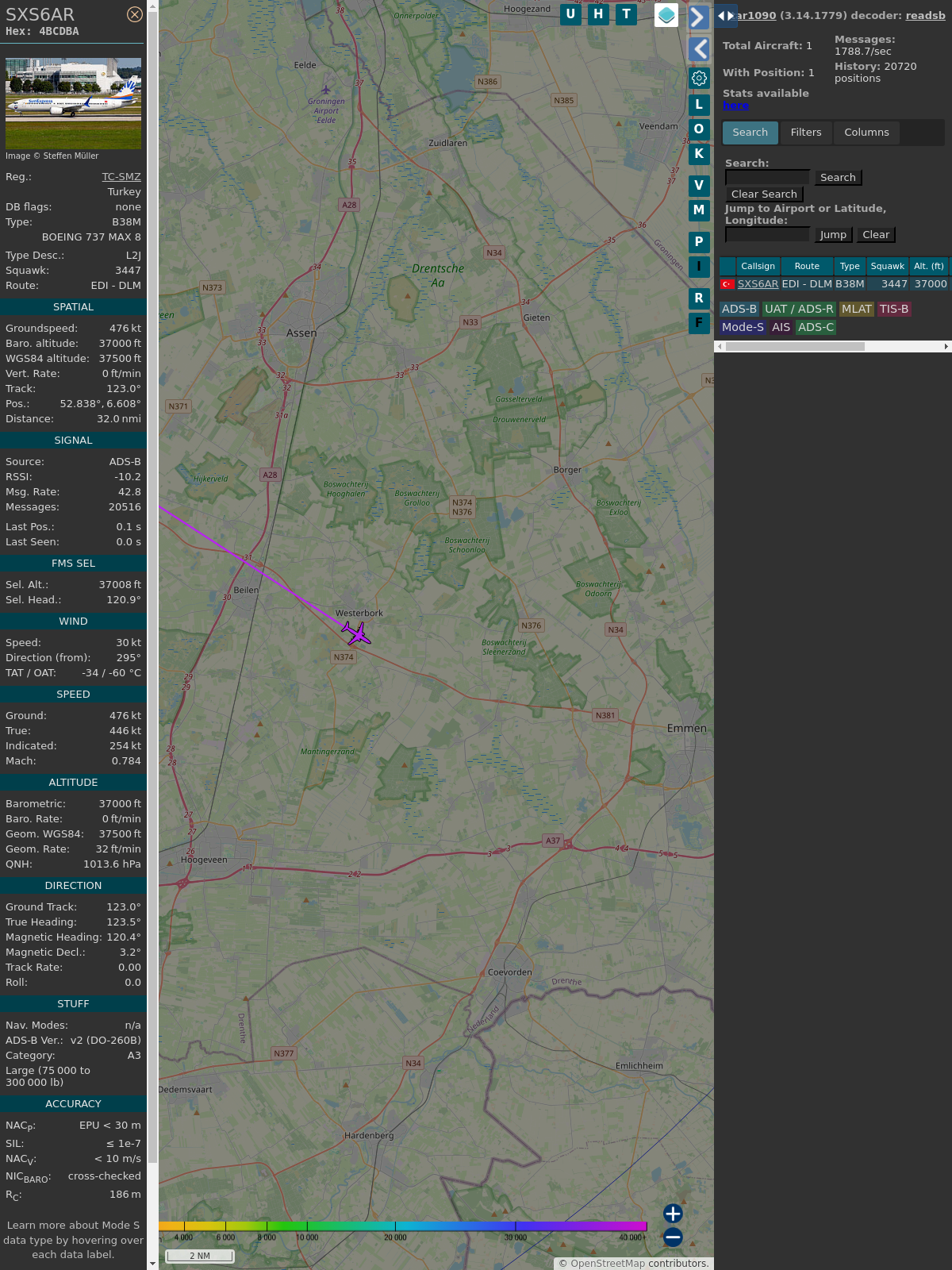
Task: Open the map layer selector icon
Action: [x=666, y=15]
